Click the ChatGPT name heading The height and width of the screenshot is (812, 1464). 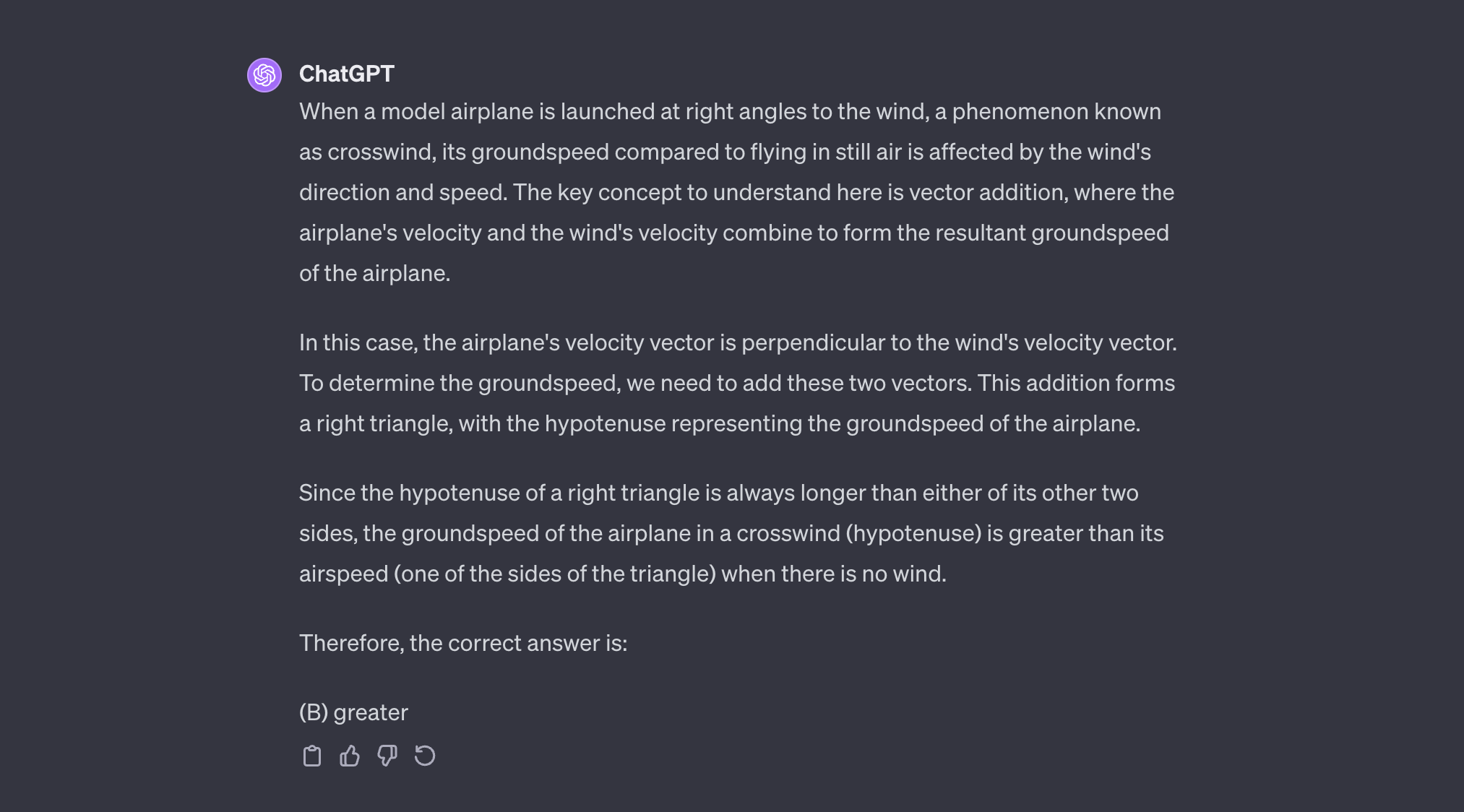click(x=346, y=74)
